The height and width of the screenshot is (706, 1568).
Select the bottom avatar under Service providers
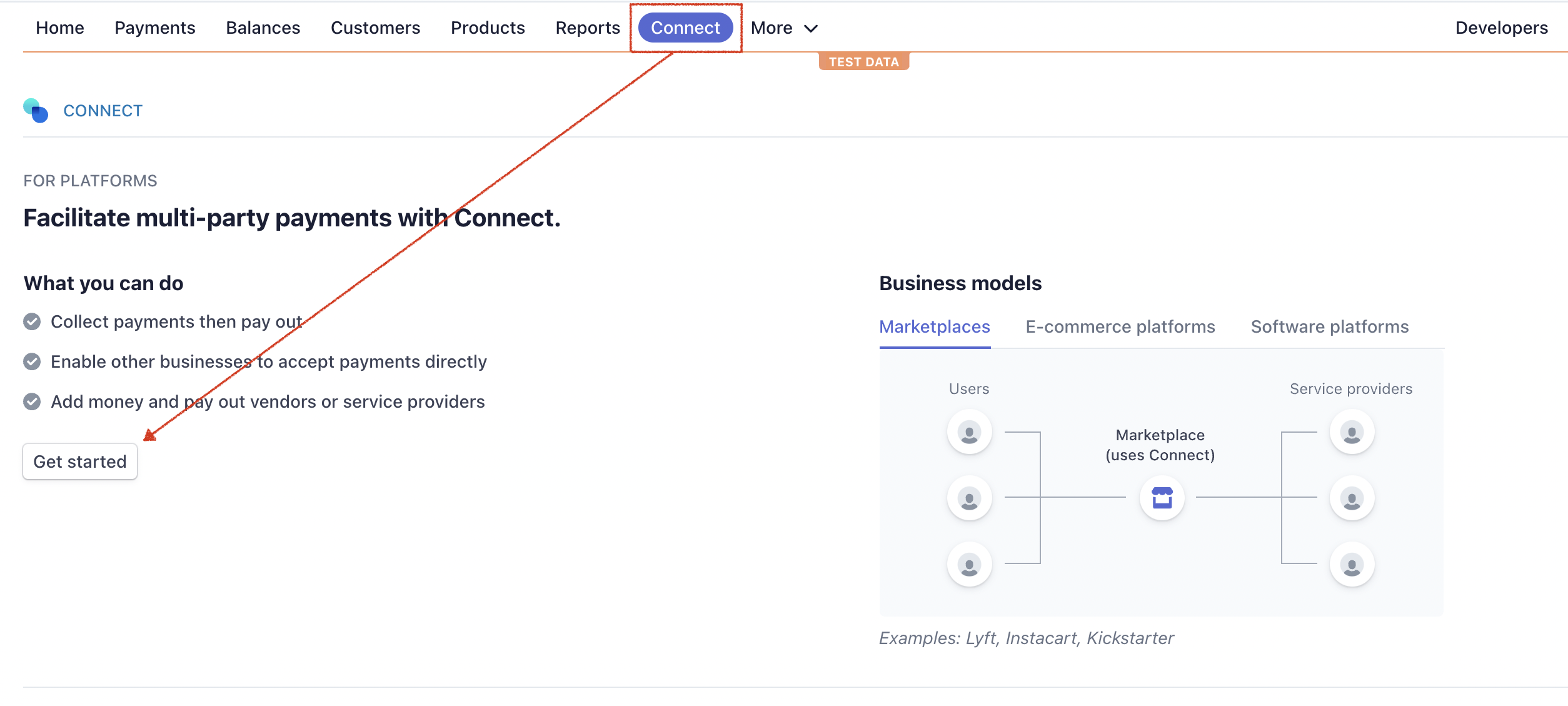1352,563
